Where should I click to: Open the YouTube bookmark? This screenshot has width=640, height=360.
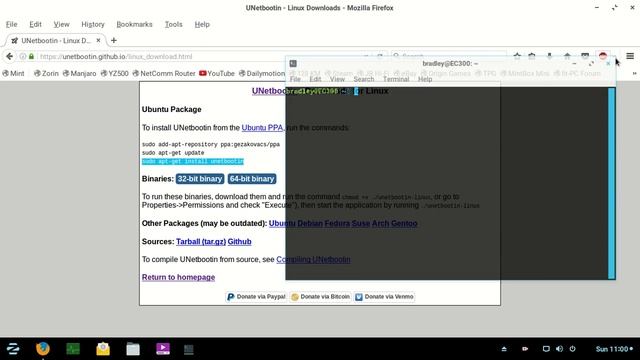click(x=217, y=73)
